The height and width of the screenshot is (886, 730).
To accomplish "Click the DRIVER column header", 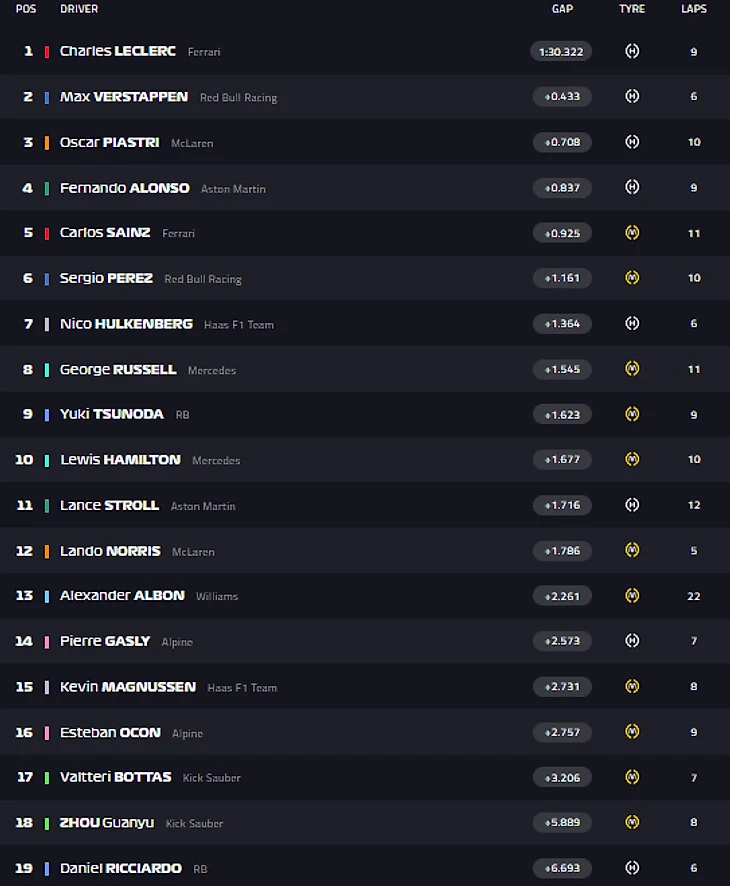I will point(79,9).
